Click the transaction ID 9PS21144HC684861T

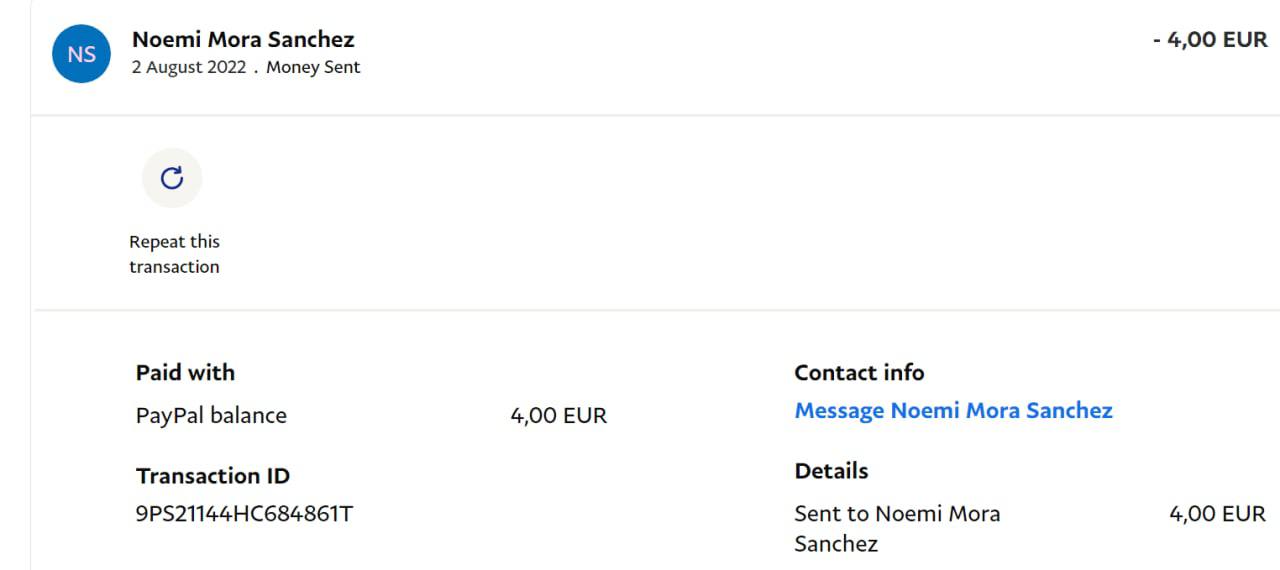click(244, 514)
